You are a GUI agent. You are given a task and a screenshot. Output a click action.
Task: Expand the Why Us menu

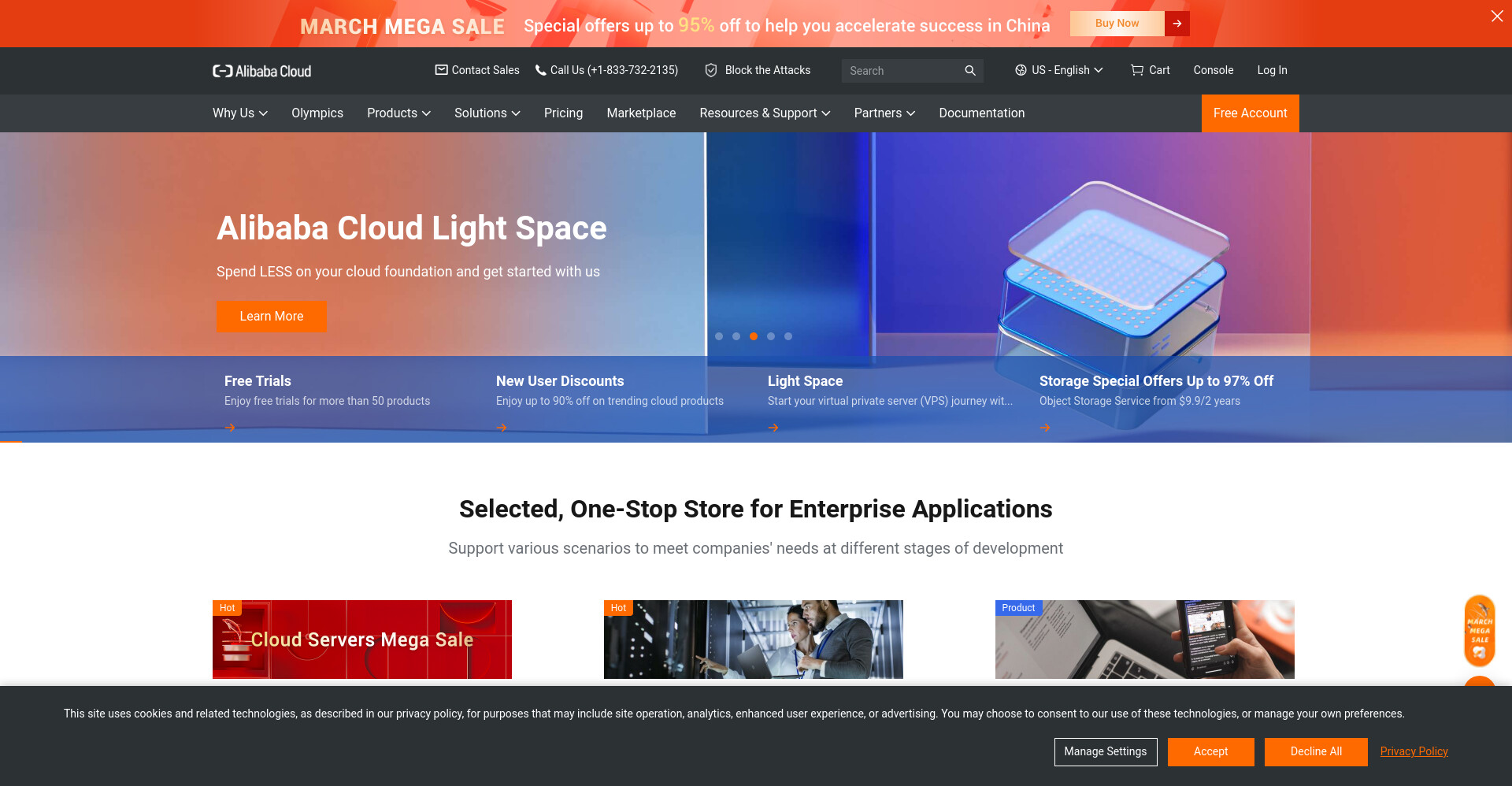coord(240,113)
